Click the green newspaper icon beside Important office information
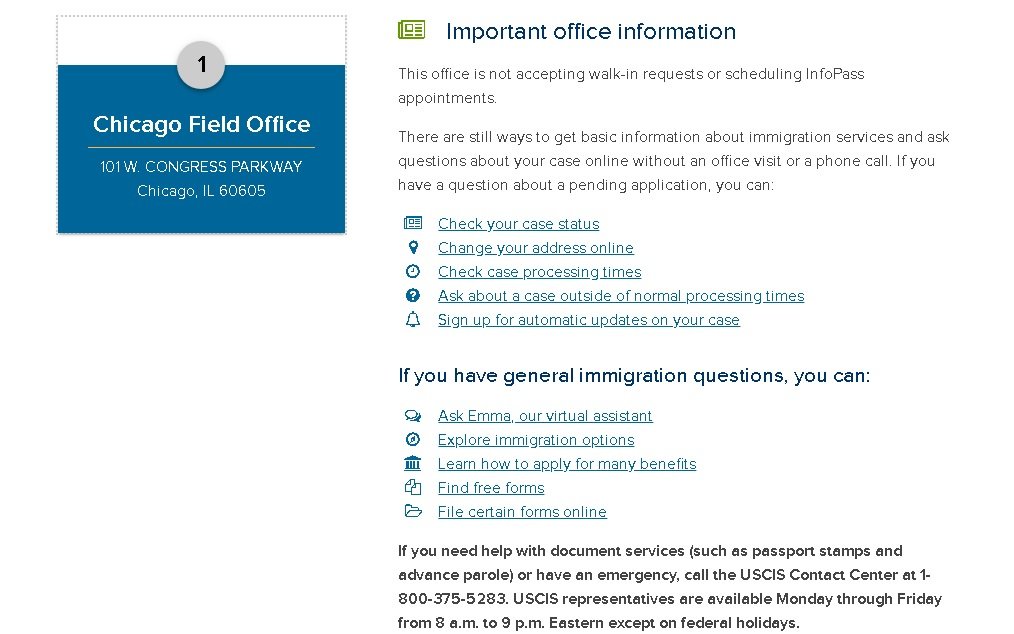Image resolution: width=1014 pixels, height=634 pixels. coord(411,30)
